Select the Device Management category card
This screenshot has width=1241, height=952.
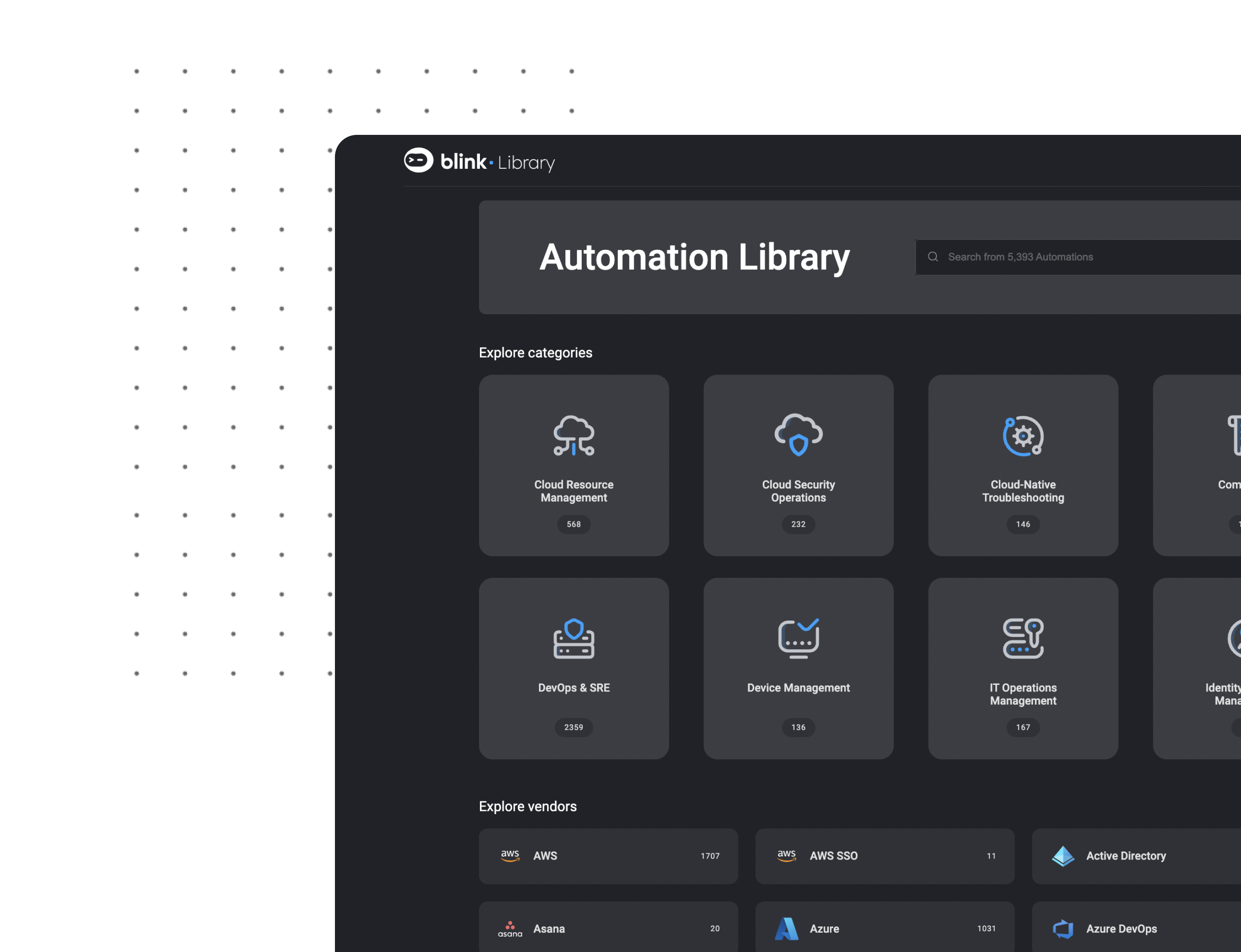798,669
